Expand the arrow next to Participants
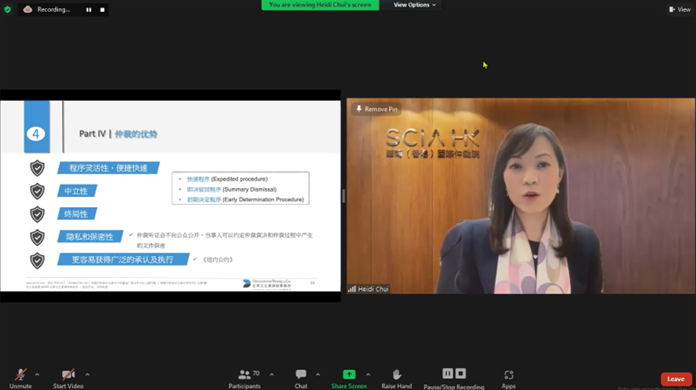Image resolution: width=696 pixels, height=390 pixels. point(272,375)
